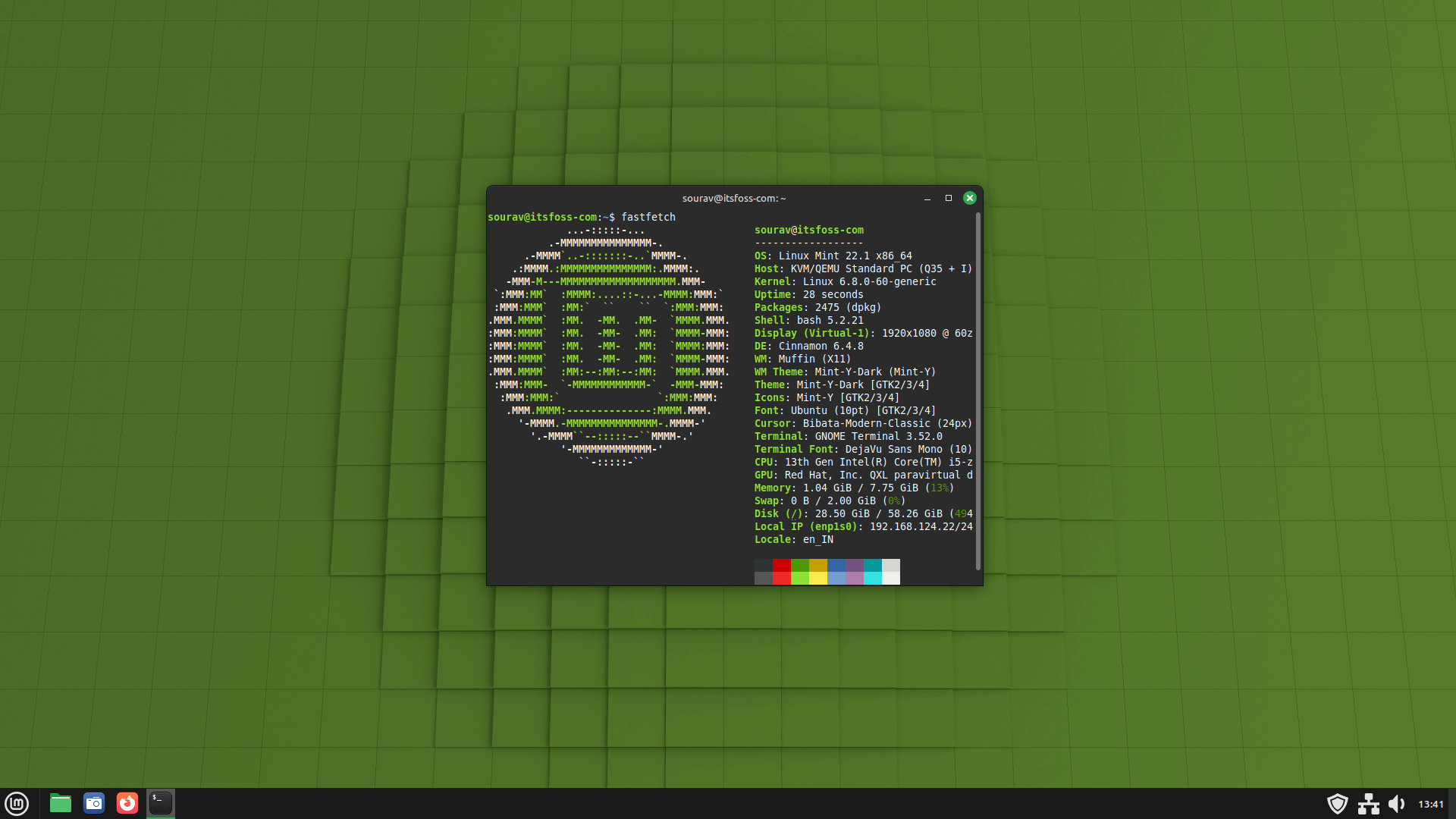
Task: Maximize the terminal window
Action: coord(949,198)
